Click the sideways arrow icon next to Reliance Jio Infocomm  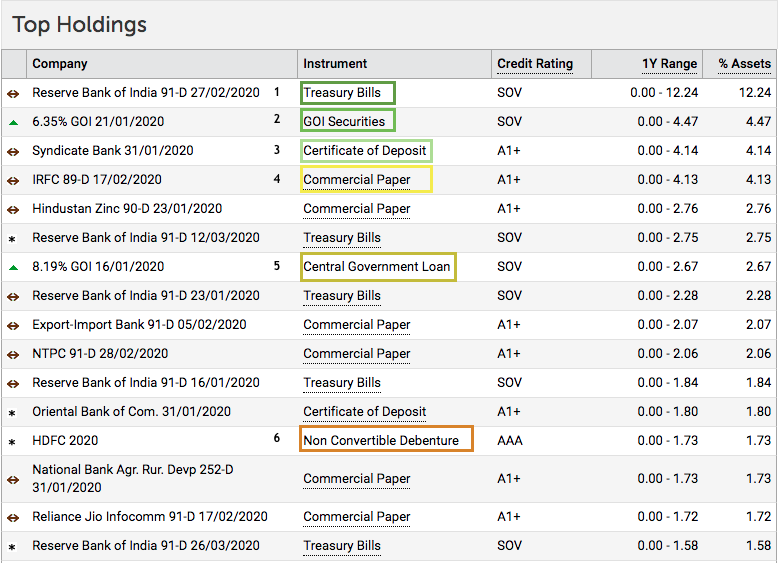pyautogui.click(x=13, y=518)
